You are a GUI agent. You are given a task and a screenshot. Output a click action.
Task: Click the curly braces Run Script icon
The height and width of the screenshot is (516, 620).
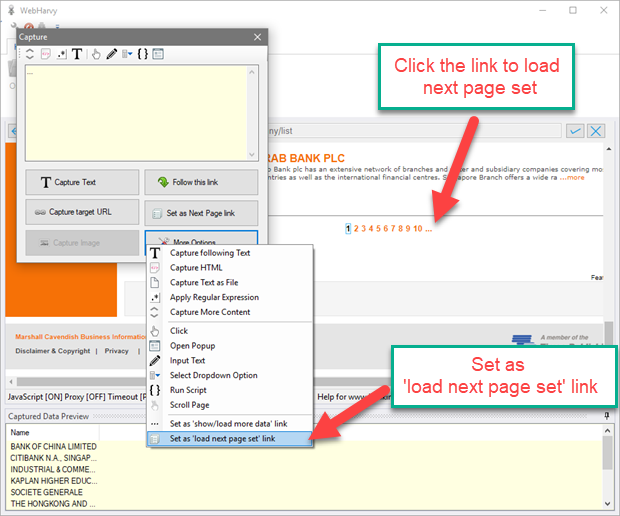(142, 54)
